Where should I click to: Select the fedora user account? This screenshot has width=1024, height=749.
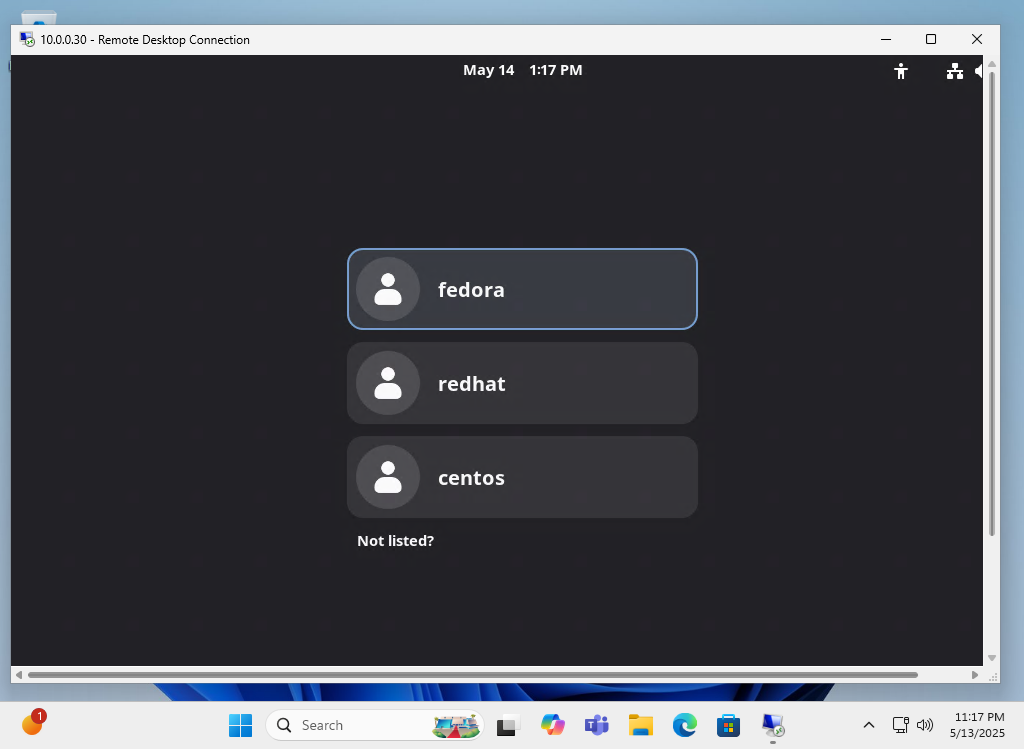522,289
